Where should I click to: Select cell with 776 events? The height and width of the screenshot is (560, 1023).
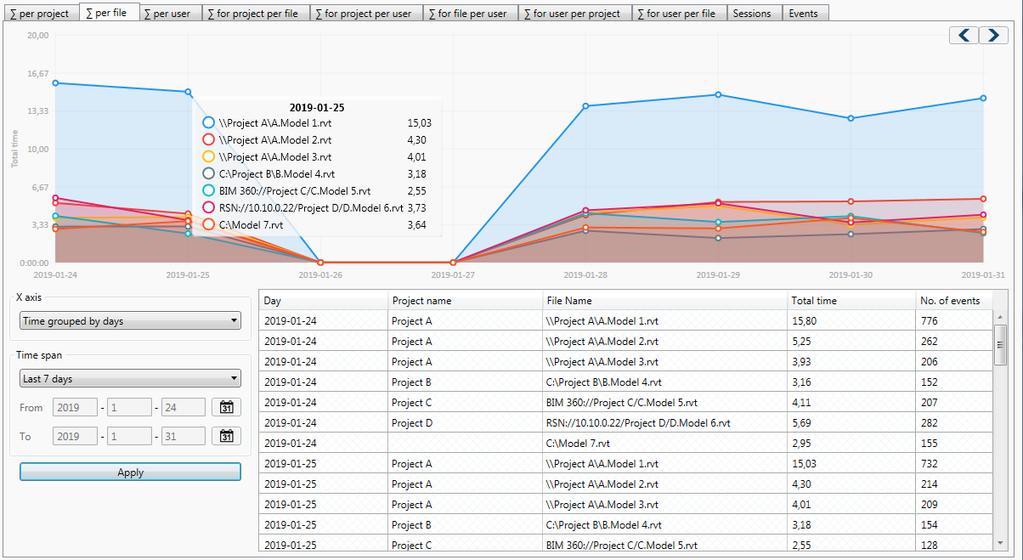coord(954,320)
